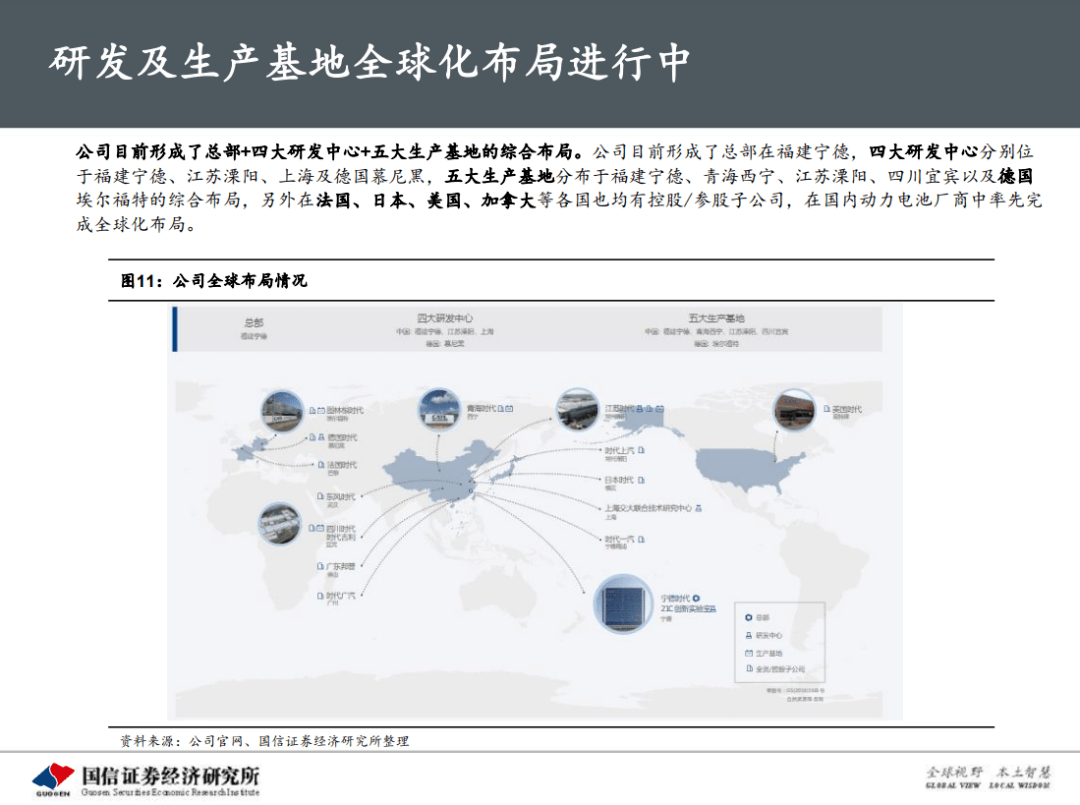Click the 时代广汽 label on the map

click(x=341, y=596)
